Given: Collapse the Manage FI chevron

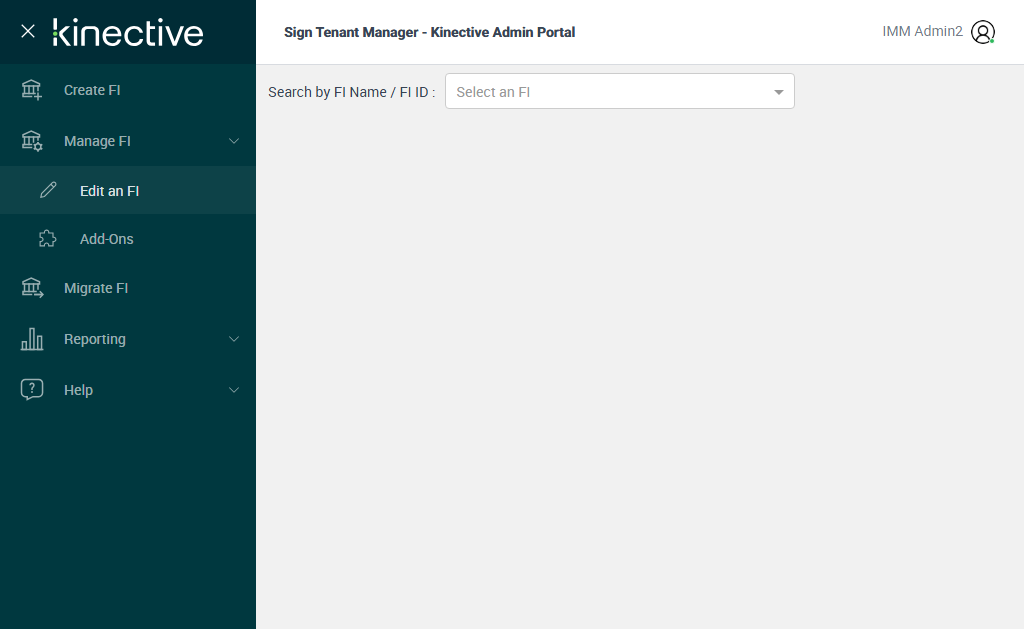Looking at the screenshot, I should coord(234,141).
